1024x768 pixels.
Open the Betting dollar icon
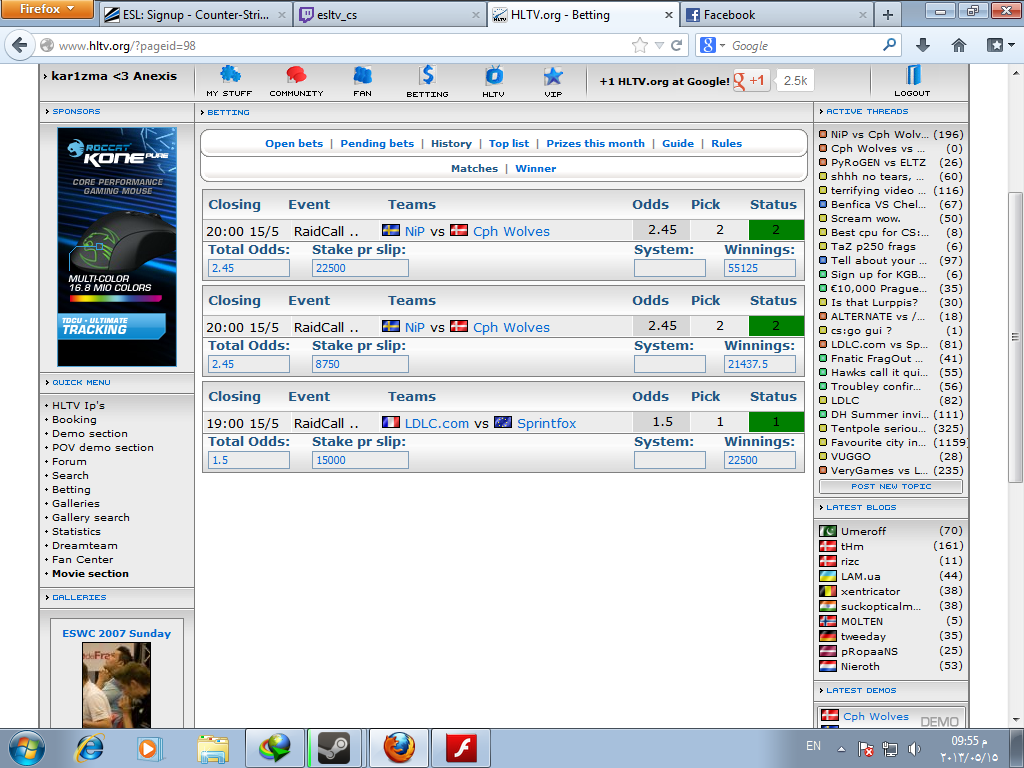(427, 77)
